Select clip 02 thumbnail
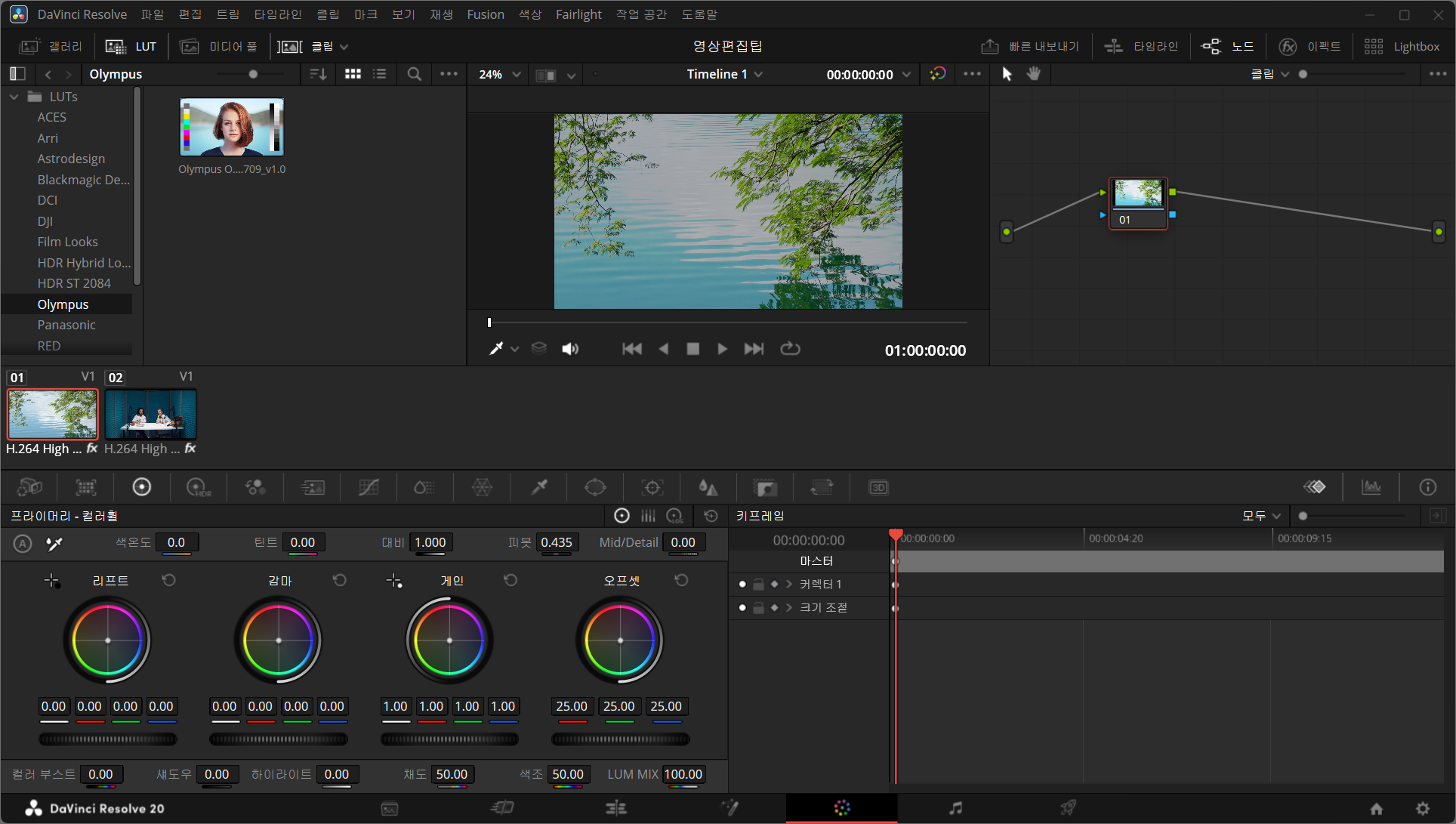Image resolution: width=1456 pixels, height=824 pixels. pyautogui.click(x=150, y=414)
